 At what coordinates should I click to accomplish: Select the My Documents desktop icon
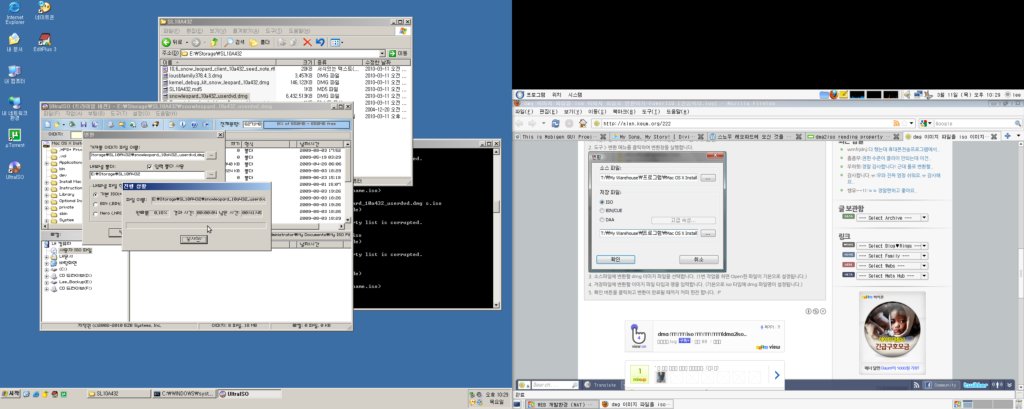pos(14,42)
